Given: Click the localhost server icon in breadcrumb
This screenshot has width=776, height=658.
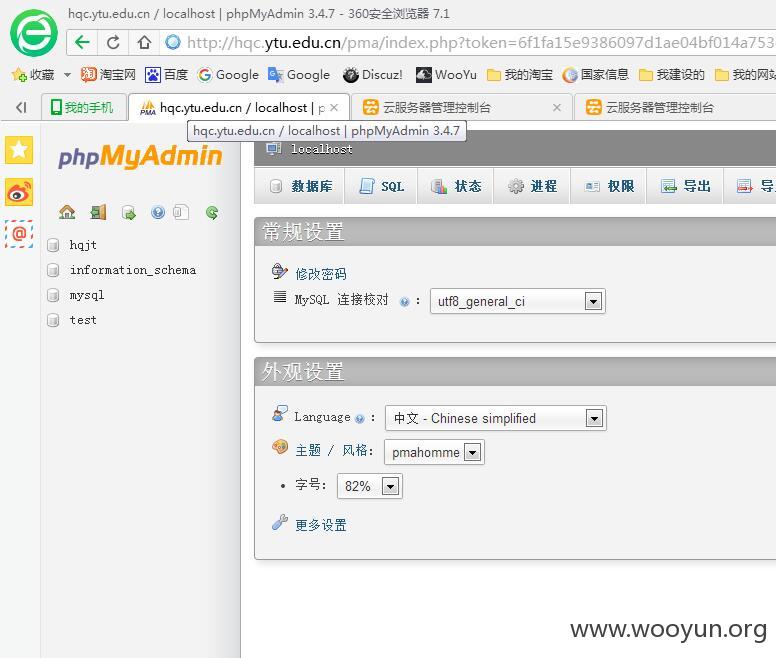Looking at the screenshot, I should click(274, 148).
